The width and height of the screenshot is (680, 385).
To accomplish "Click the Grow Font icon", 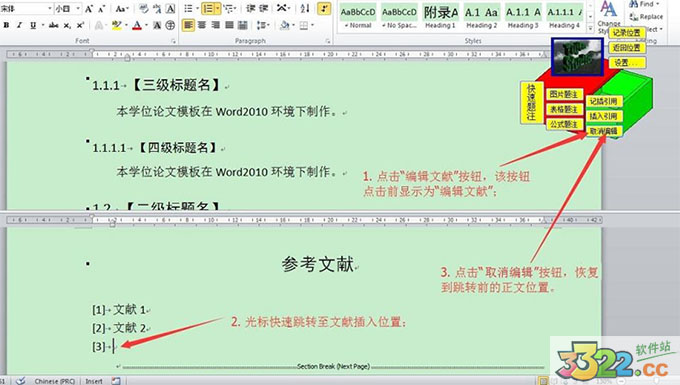I will tap(89, 9).
